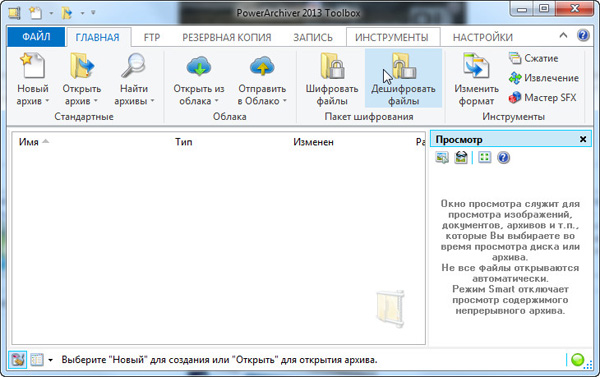Open the Мастер SFX tool
The width and height of the screenshot is (600, 377).
tap(542, 98)
